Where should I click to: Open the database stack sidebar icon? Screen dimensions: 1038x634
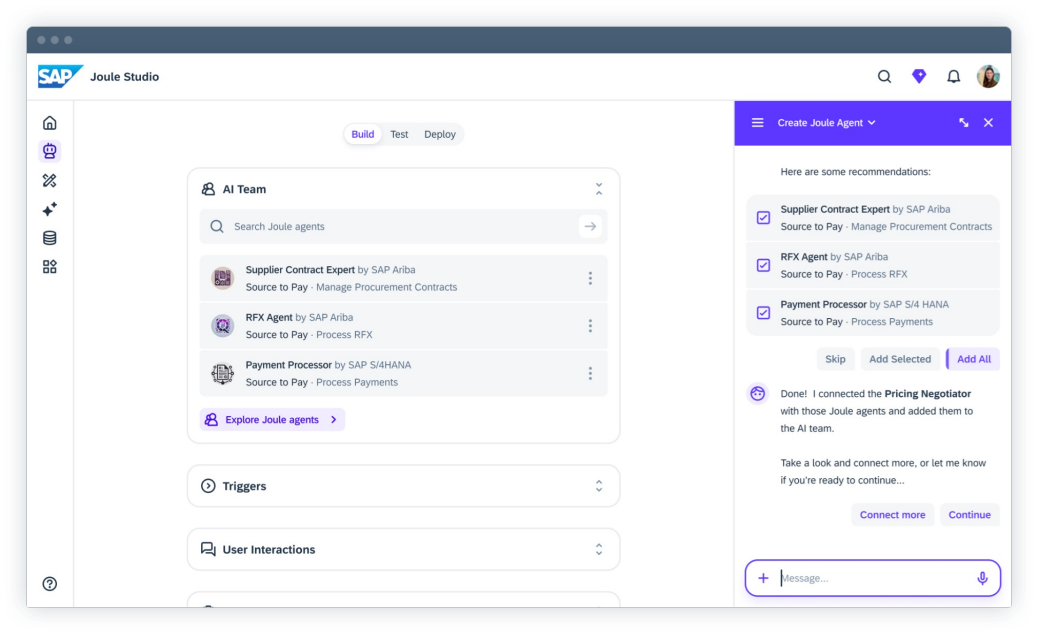(50, 238)
